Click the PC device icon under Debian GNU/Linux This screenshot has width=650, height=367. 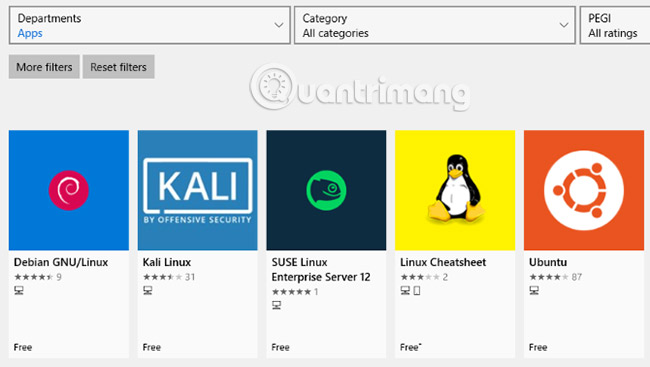[19, 291]
